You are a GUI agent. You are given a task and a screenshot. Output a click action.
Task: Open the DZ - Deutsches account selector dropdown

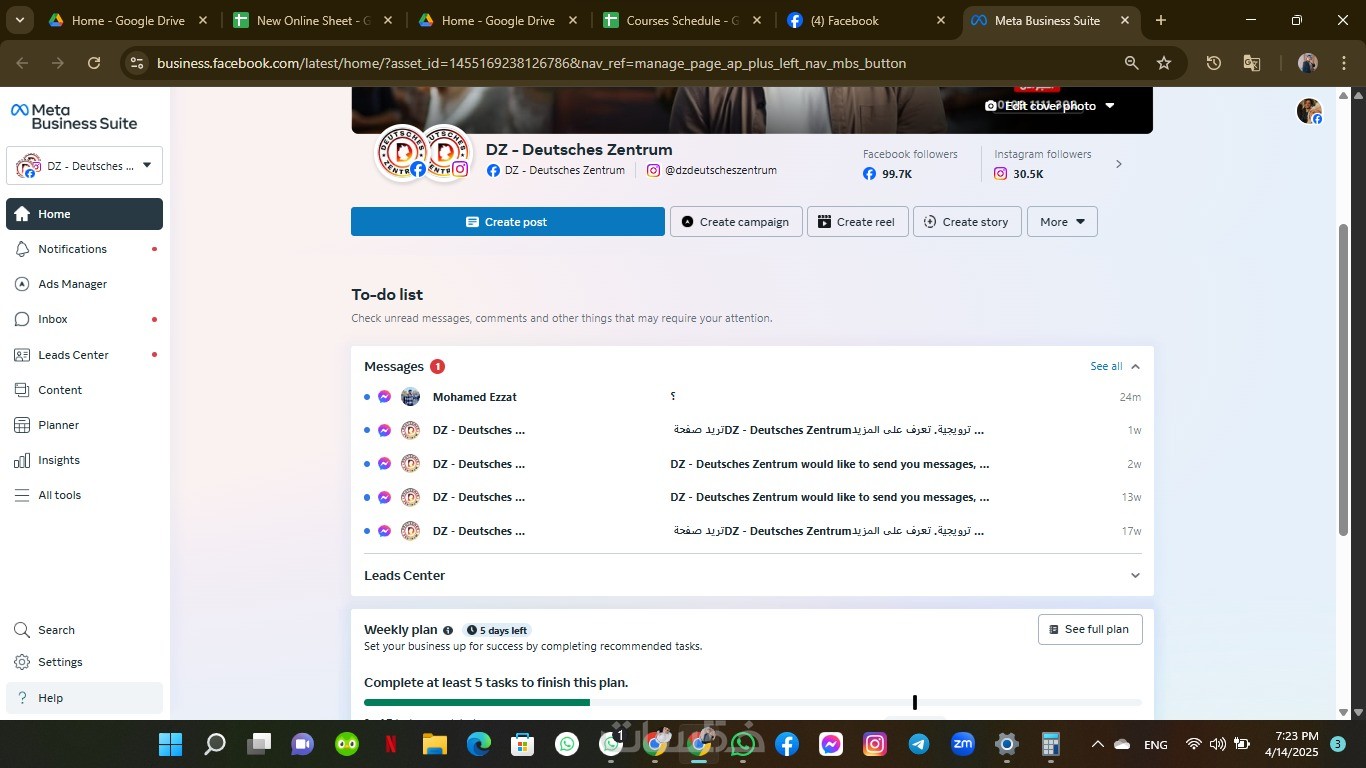tap(84, 166)
